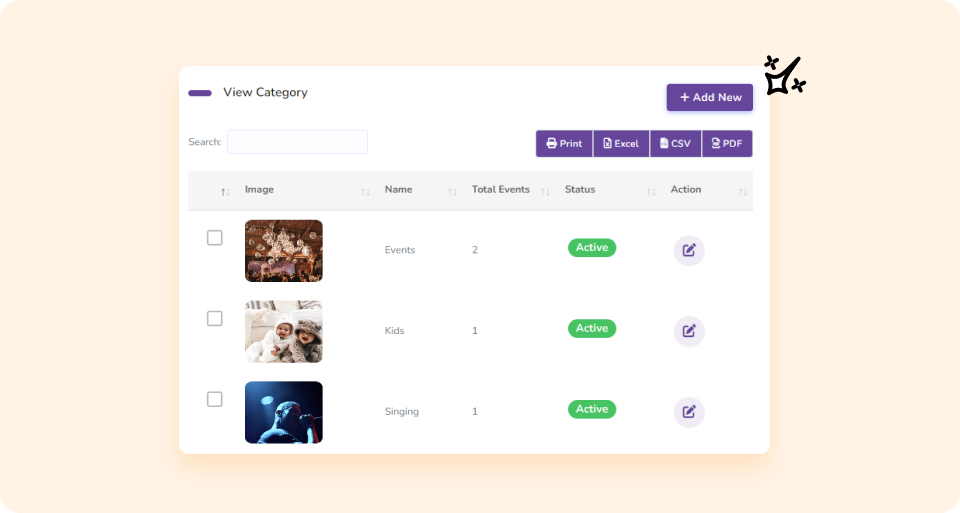
Task: Open the Events category thumbnail image
Action: [284, 251]
